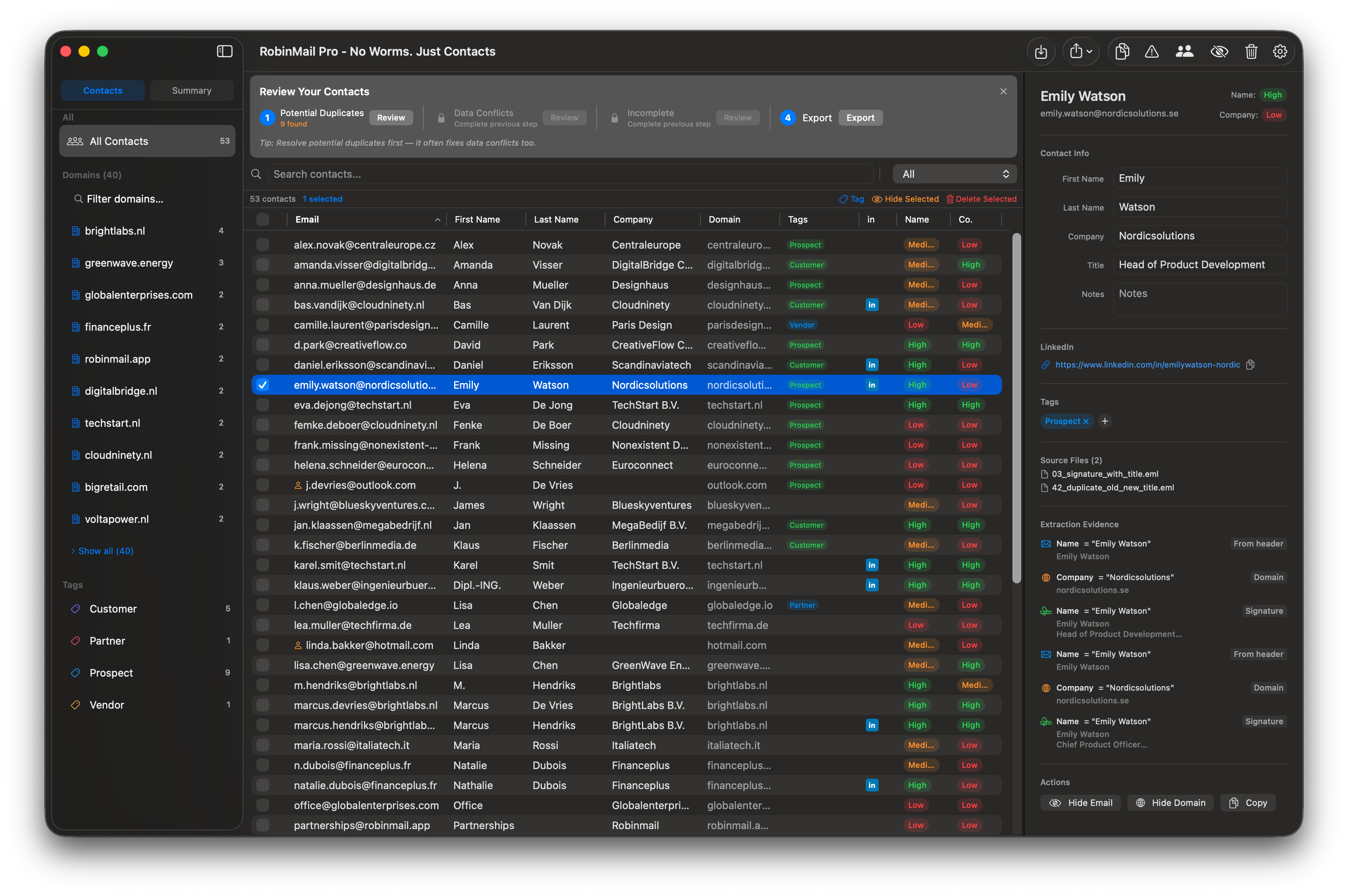Click the Copy button under Actions
Viewport: 1348px width, 896px height.
click(x=1248, y=803)
